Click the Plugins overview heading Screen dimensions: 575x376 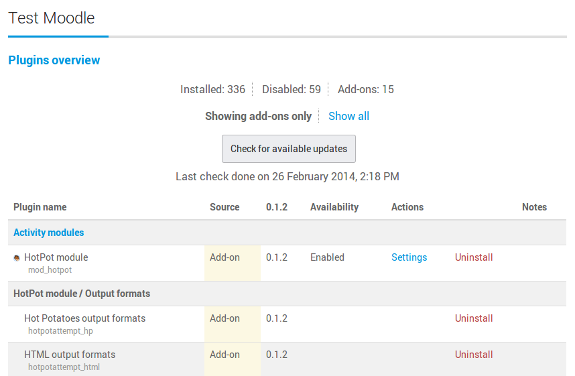click(x=54, y=60)
